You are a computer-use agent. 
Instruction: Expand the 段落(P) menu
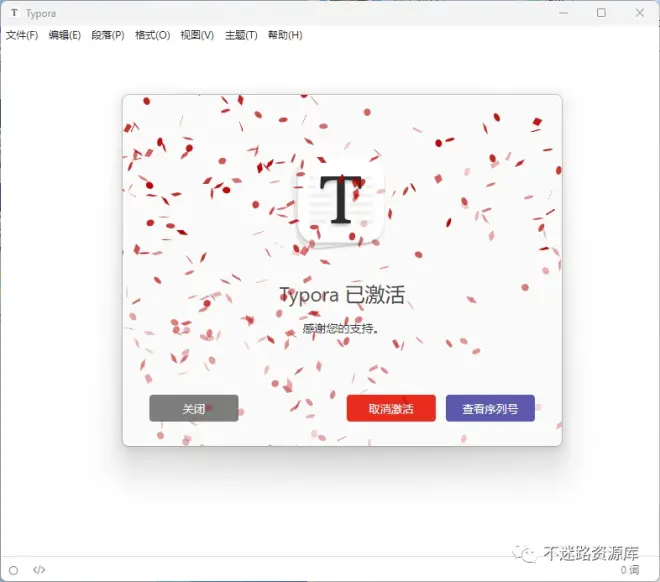point(108,35)
